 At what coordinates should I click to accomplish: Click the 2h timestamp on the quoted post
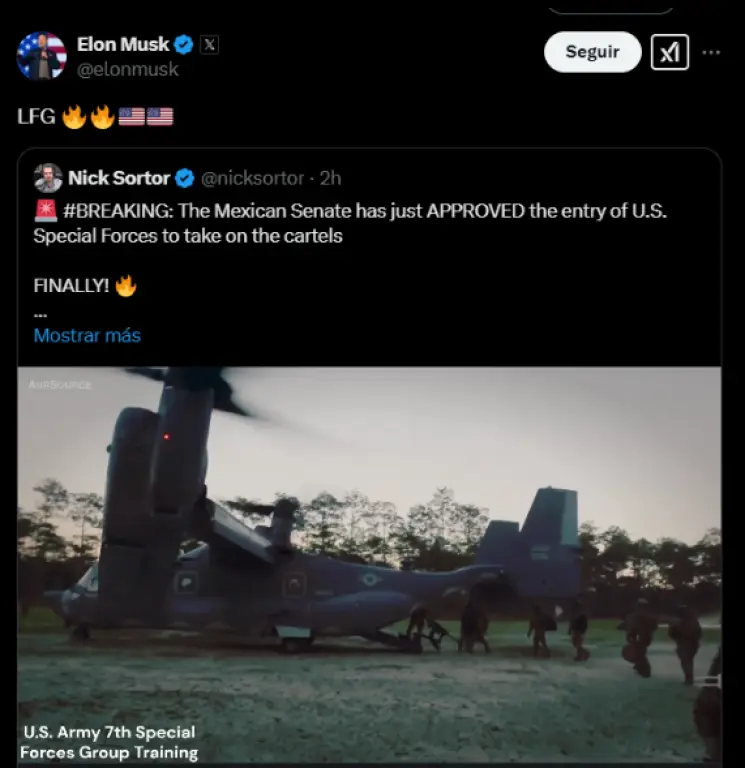coord(331,178)
